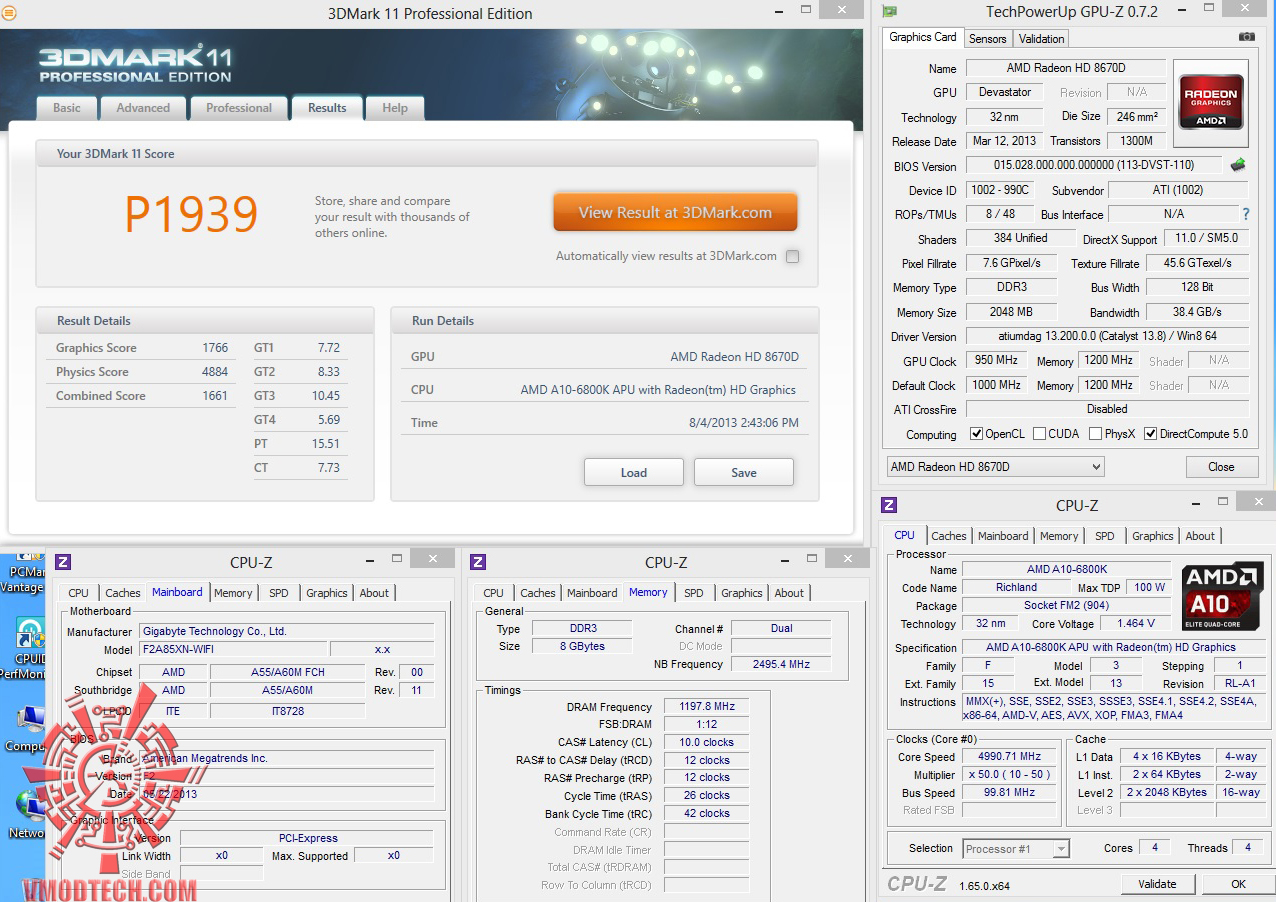Screen dimensions: 1276x902
Task: Click the GPU-Z title bar app icon
Action: point(889,12)
